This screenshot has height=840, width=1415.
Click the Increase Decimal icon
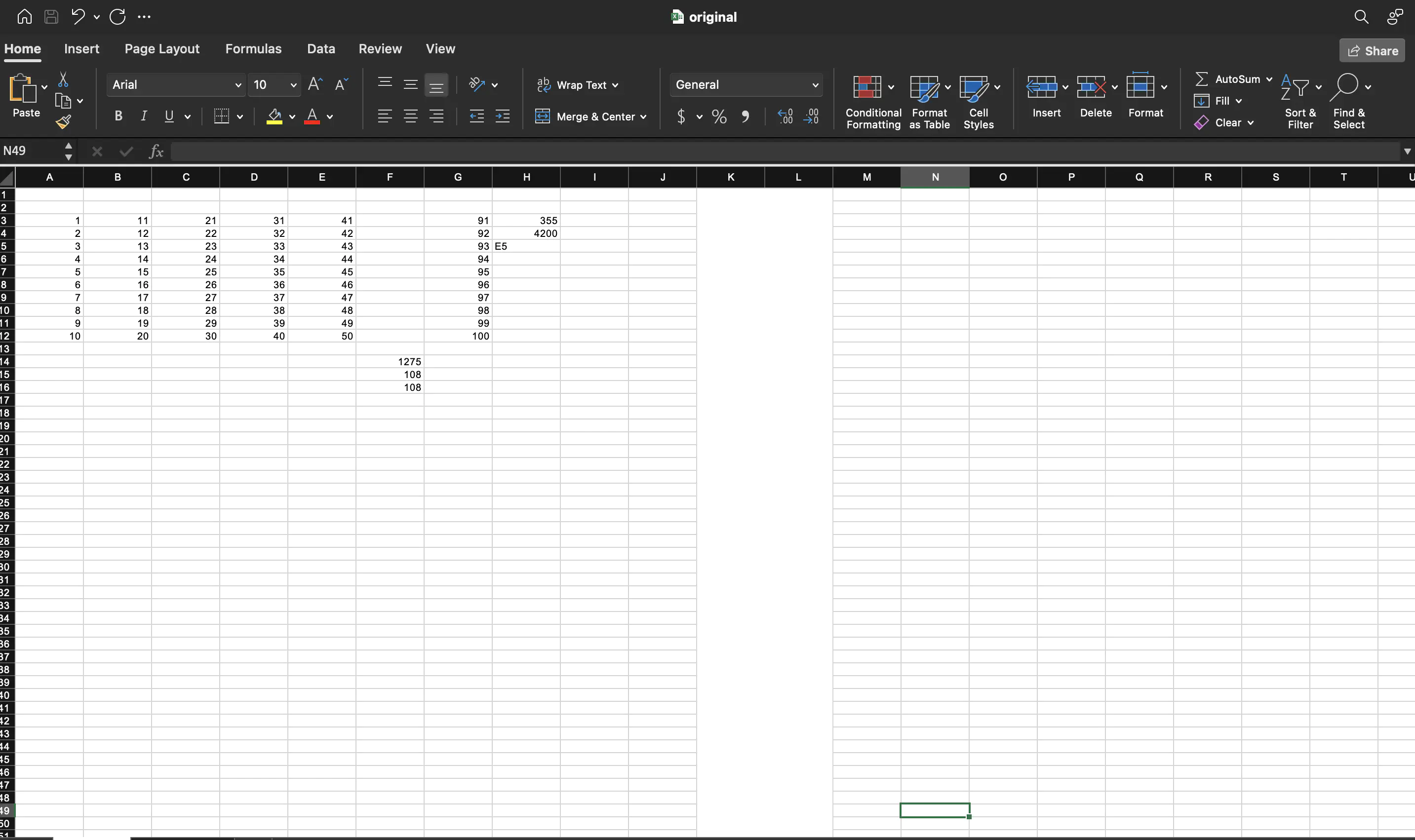coord(785,116)
